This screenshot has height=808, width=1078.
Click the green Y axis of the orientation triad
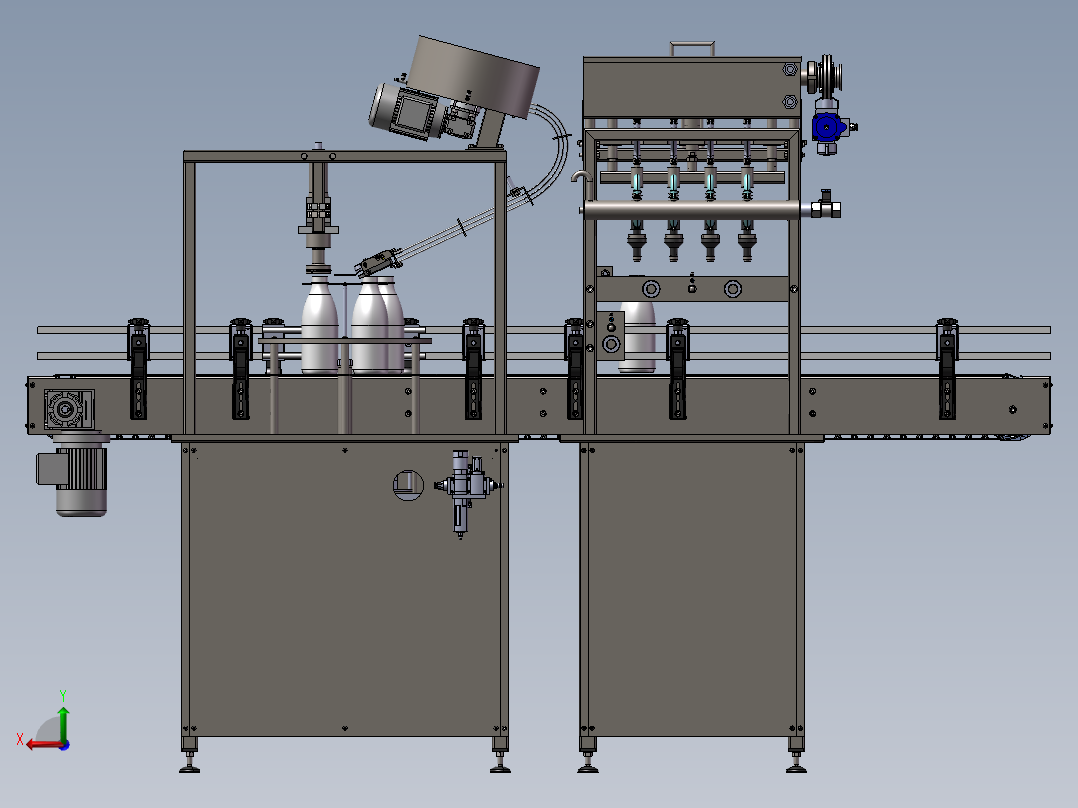click(63, 723)
